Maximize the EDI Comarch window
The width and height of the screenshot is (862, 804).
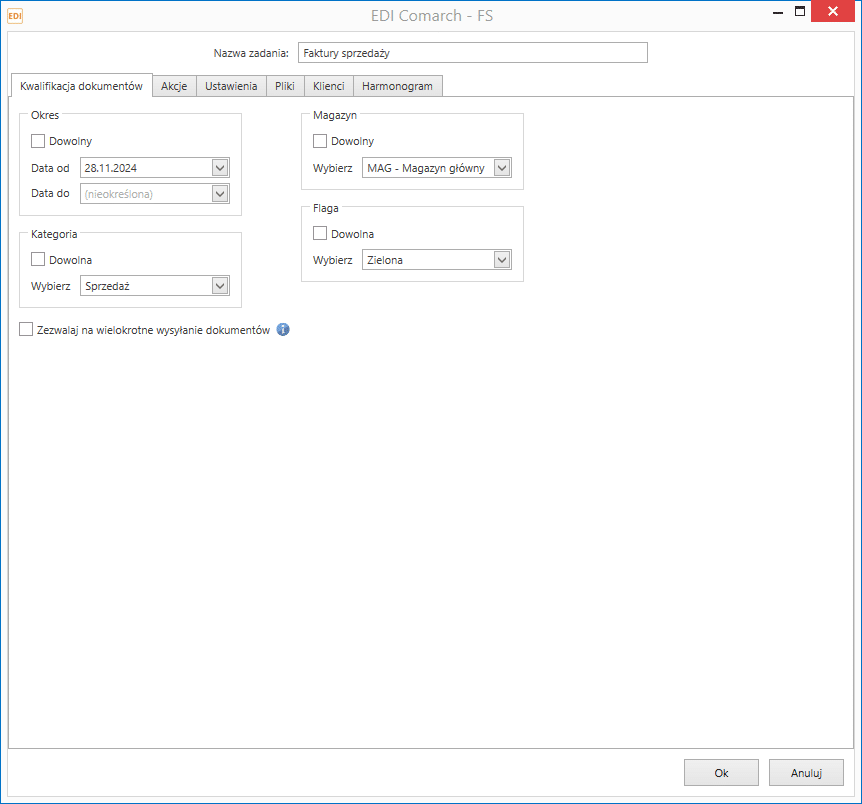800,12
